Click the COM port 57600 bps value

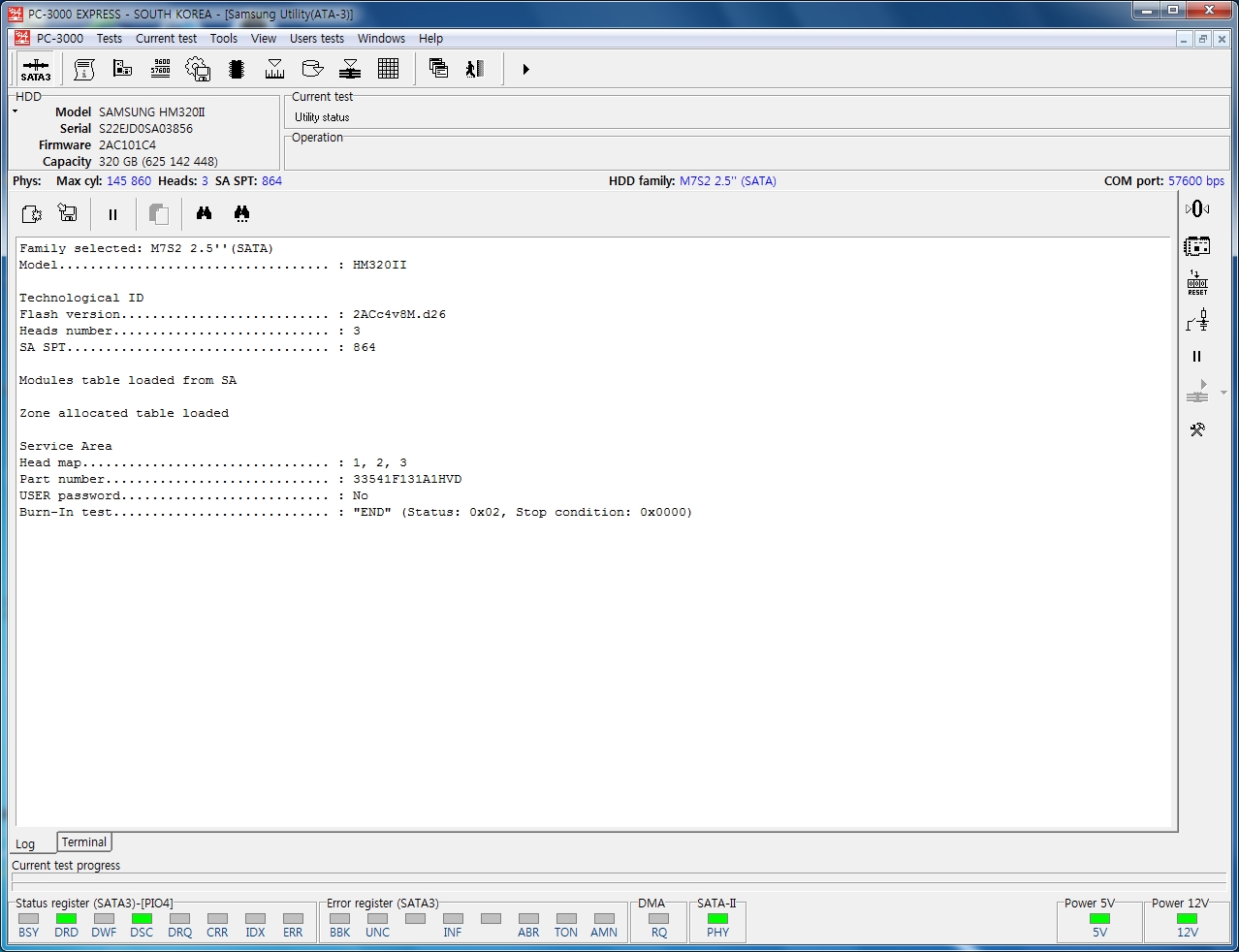click(x=1196, y=181)
